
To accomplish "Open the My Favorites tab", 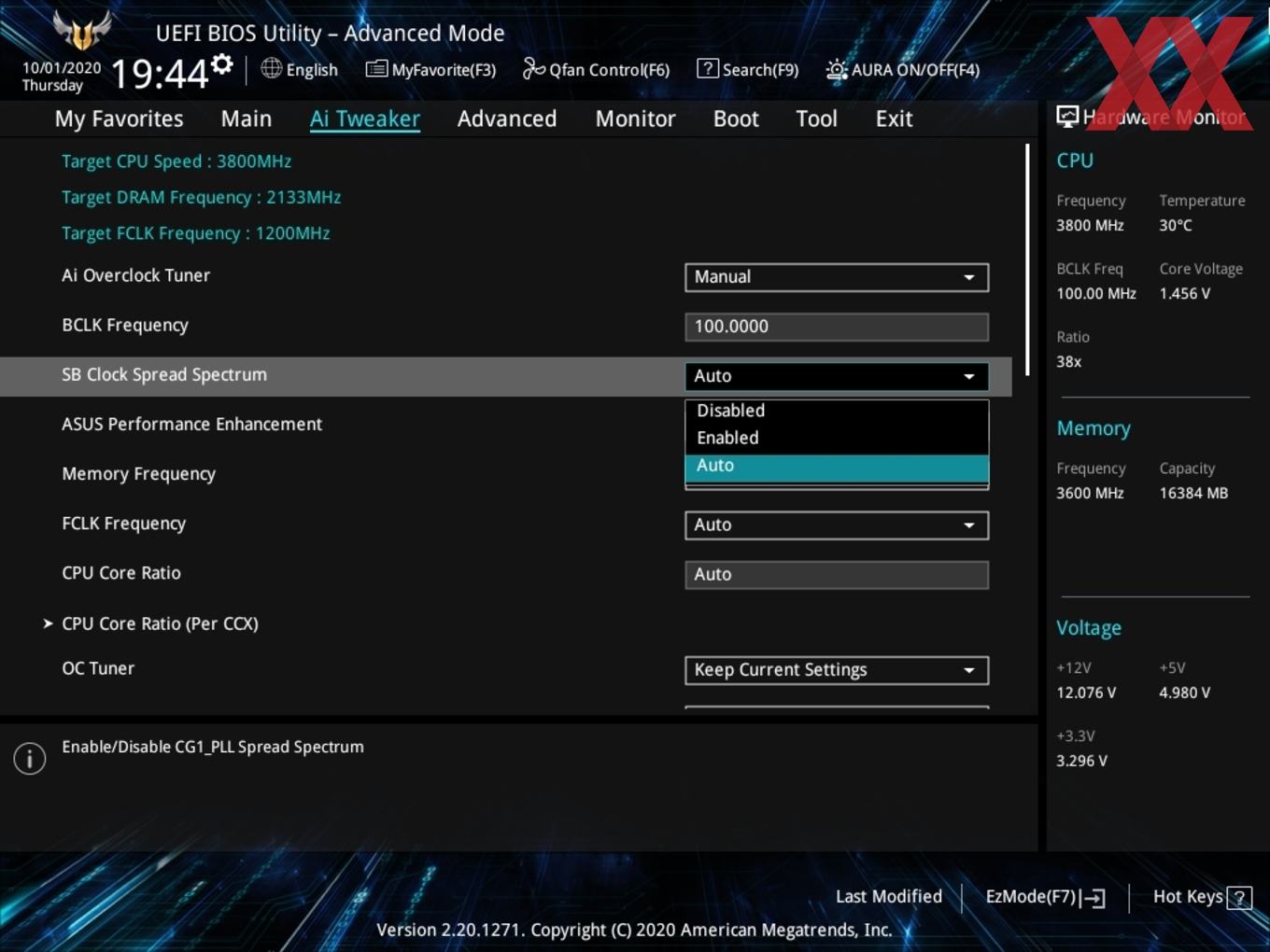I will (119, 119).
